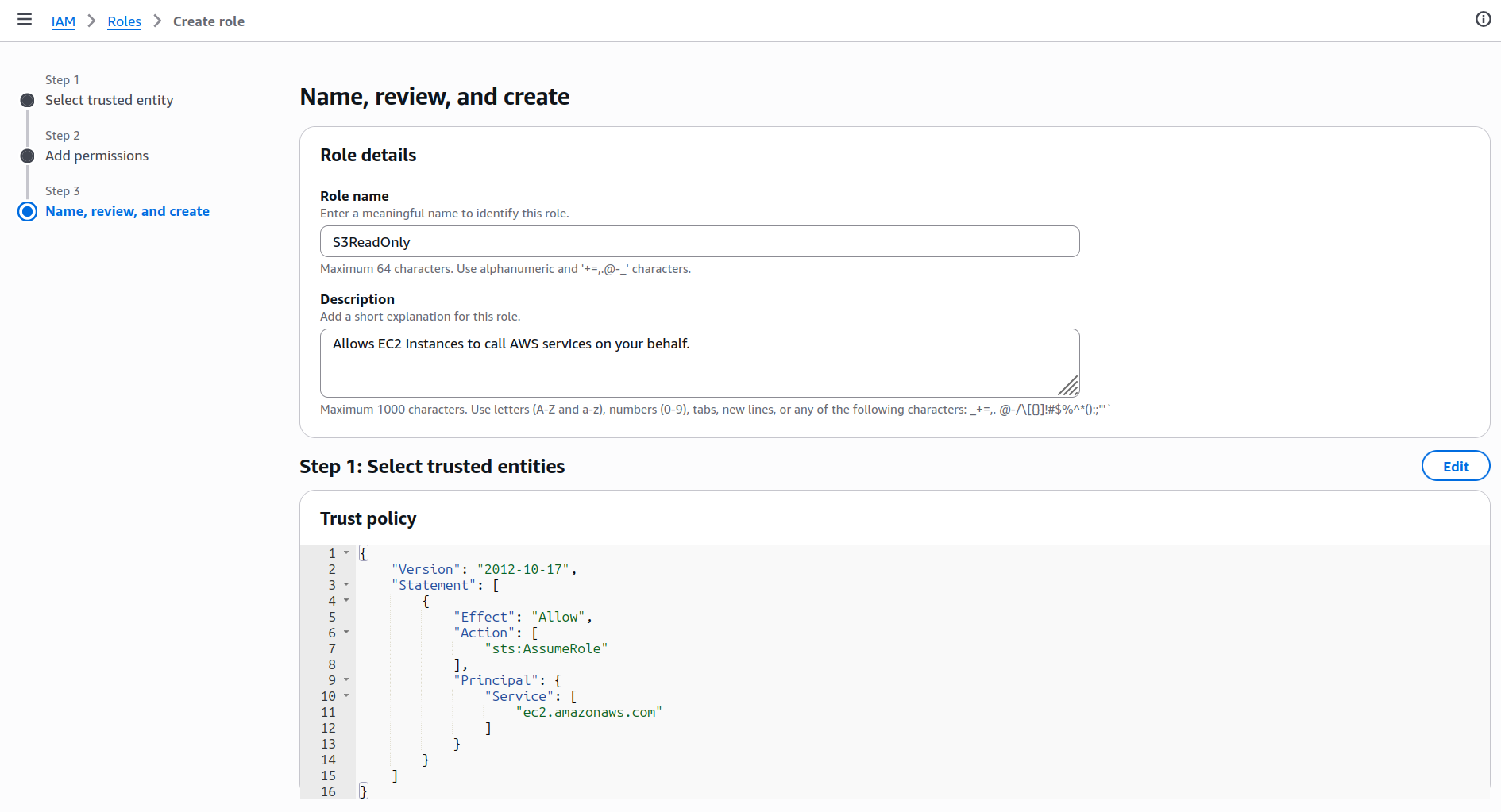1501x812 pixels.
Task: Open the info panel icon
Action: 1483,20
